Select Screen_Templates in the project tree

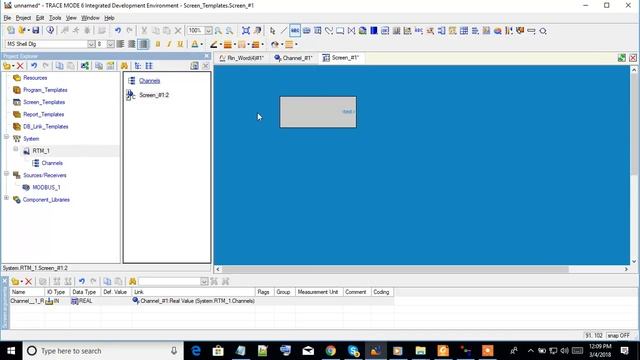click(44, 102)
